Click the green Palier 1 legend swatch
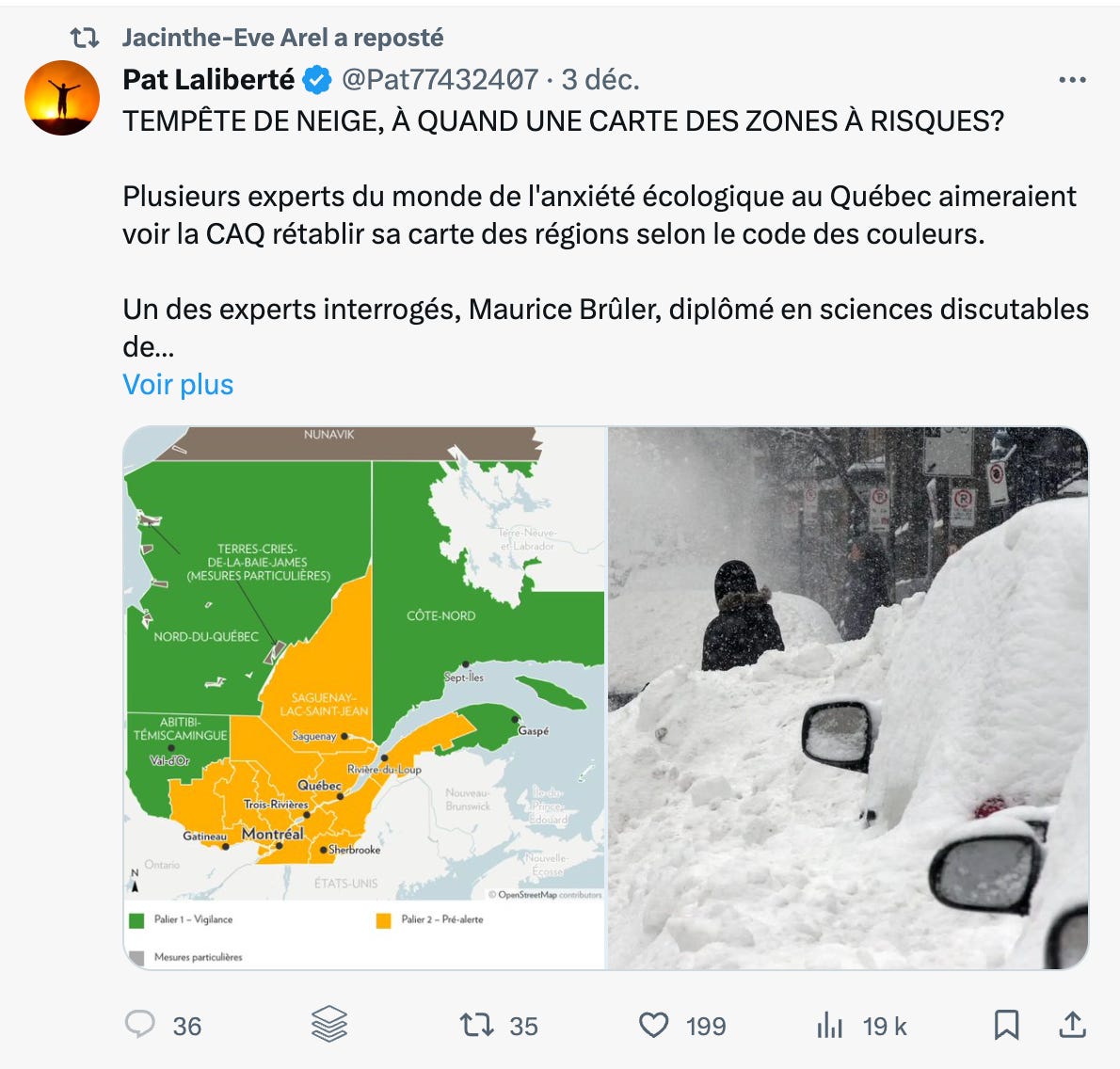The height and width of the screenshot is (1069, 1120). click(136, 920)
